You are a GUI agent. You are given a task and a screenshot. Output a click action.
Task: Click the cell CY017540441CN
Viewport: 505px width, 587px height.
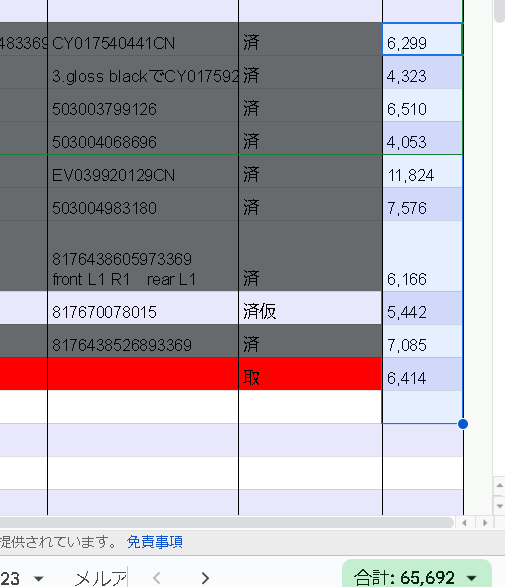(143, 39)
